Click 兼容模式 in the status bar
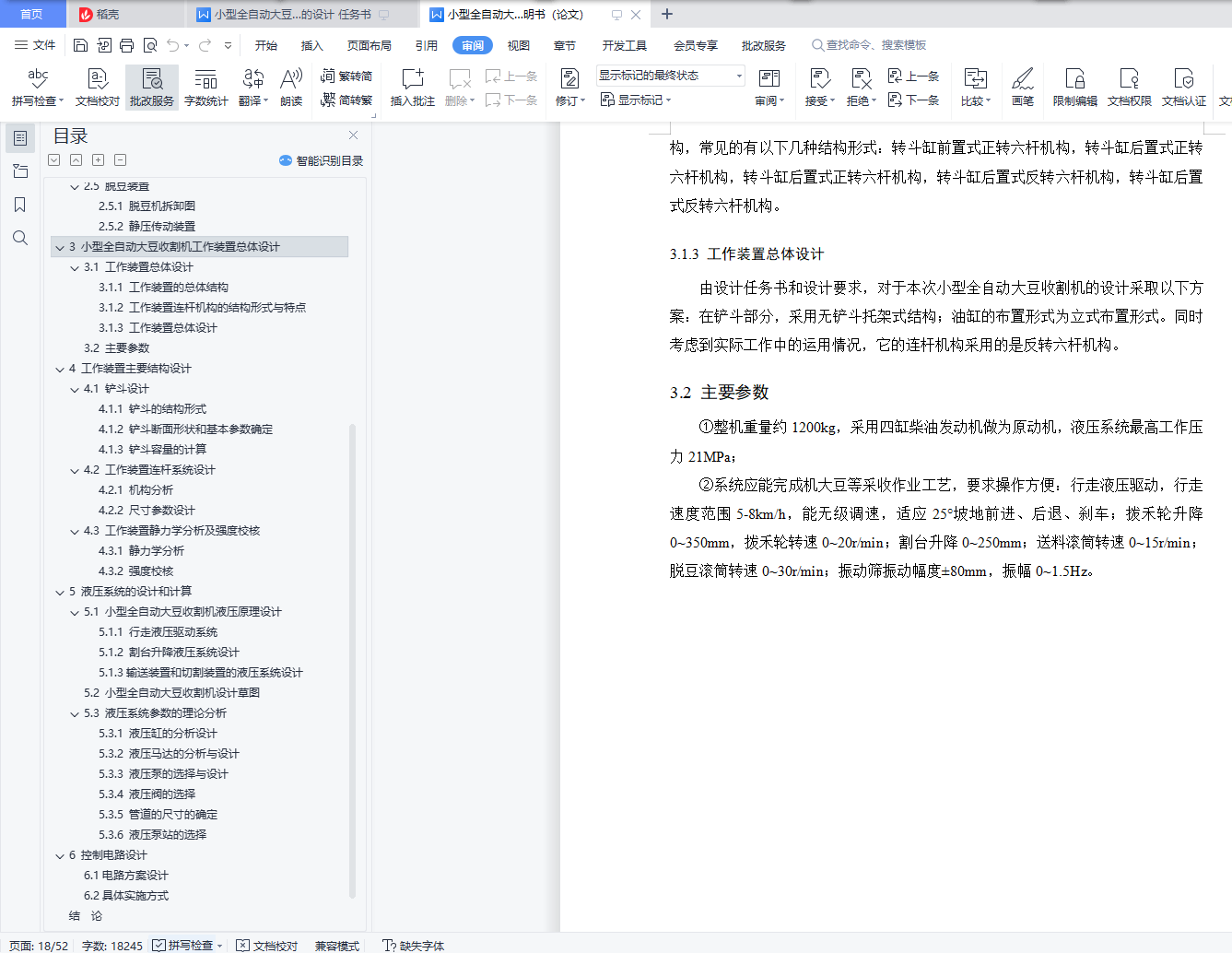The width and height of the screenshot is (1232, 953). [x=337, y=946]
